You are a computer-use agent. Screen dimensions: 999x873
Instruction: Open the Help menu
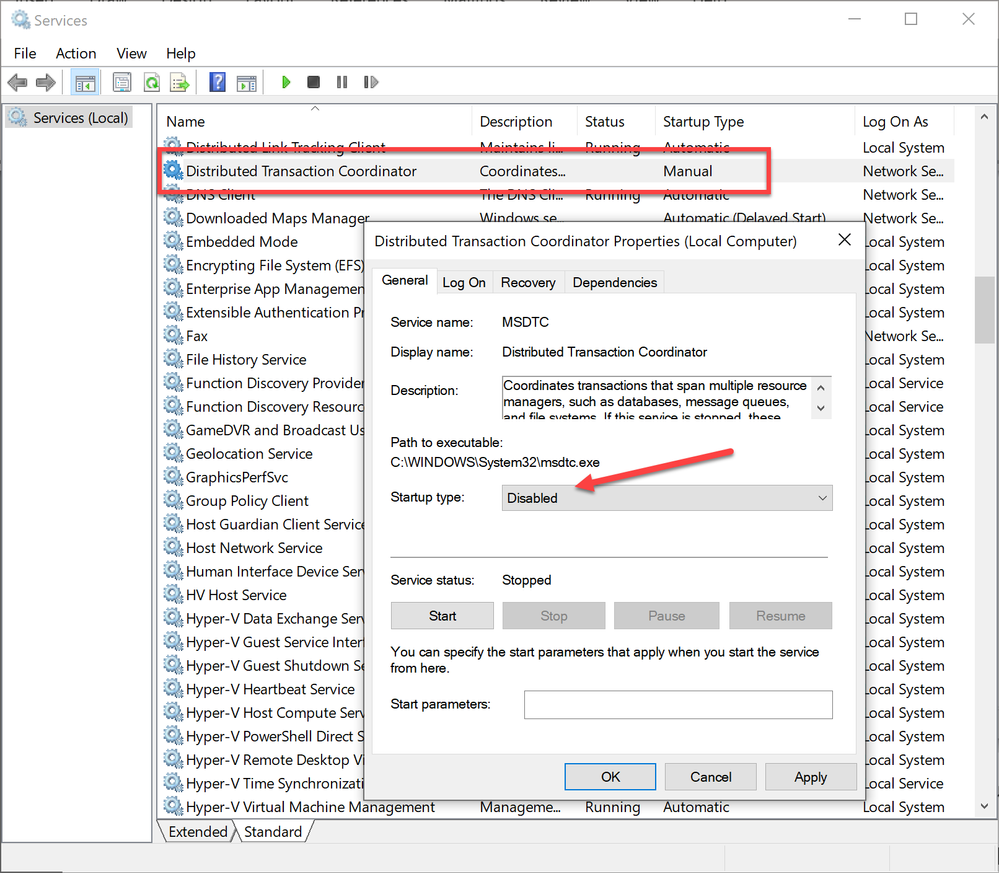coord(180,54)
